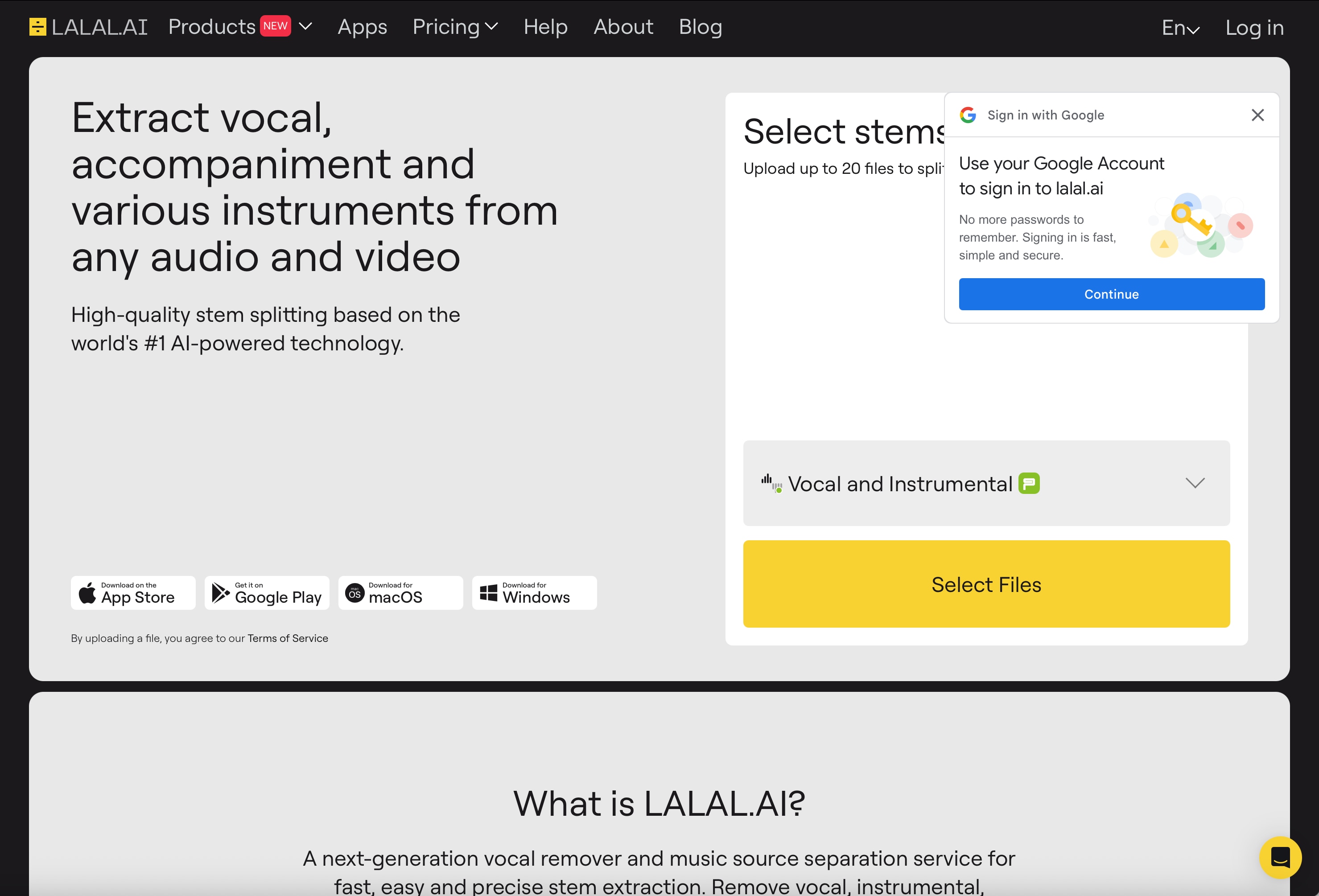This screenshot has height=896, width=1319.
Task: Download on the App Store
Action: pos(133,593)
